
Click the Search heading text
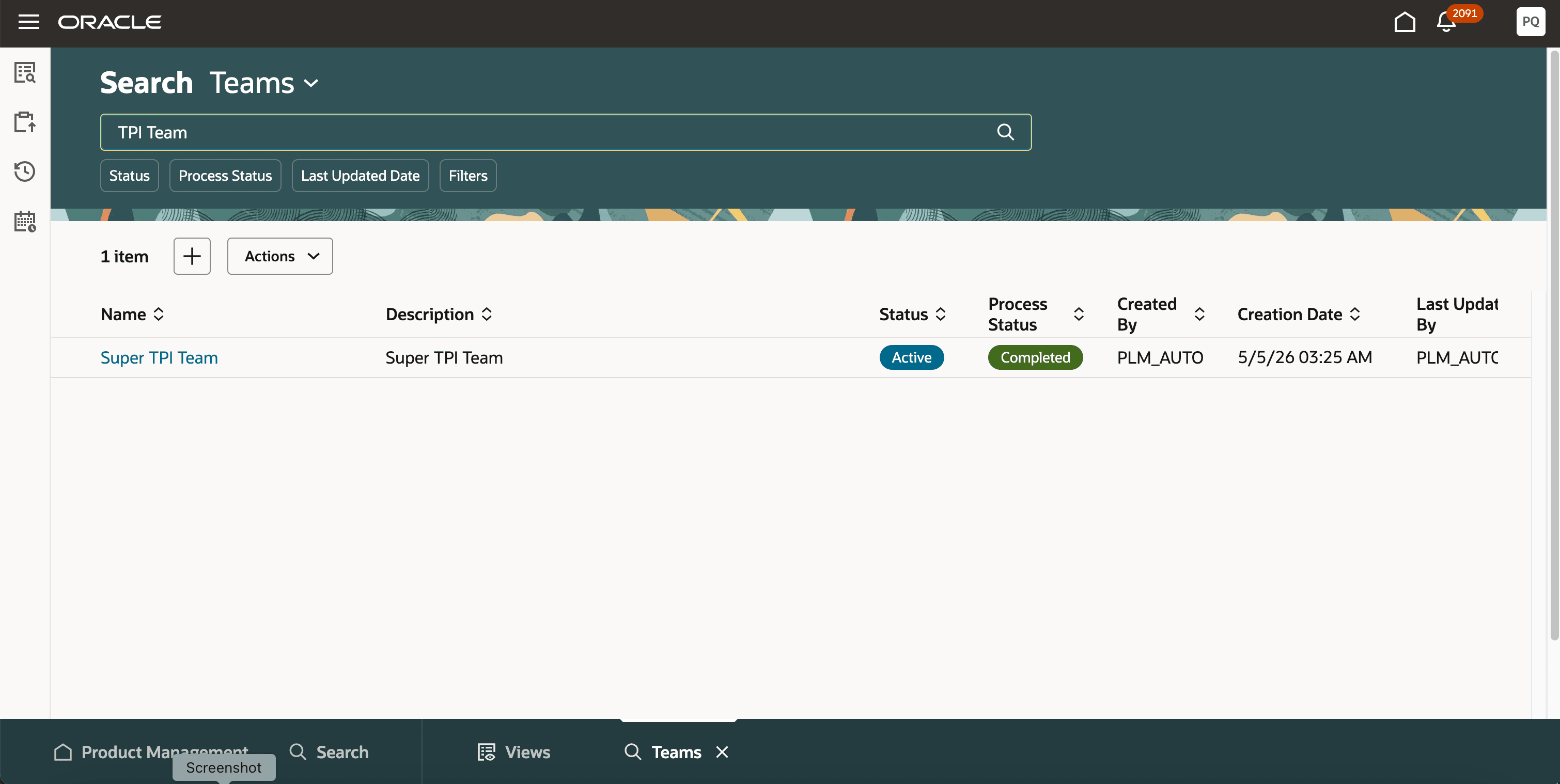click(147, 83)
